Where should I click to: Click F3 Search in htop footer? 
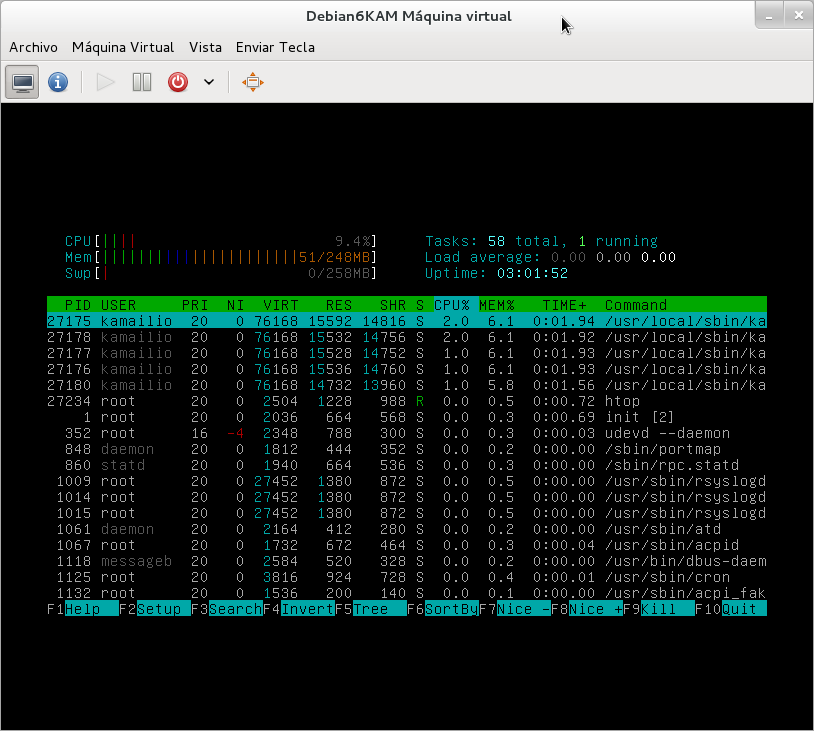tap(227, 608)
